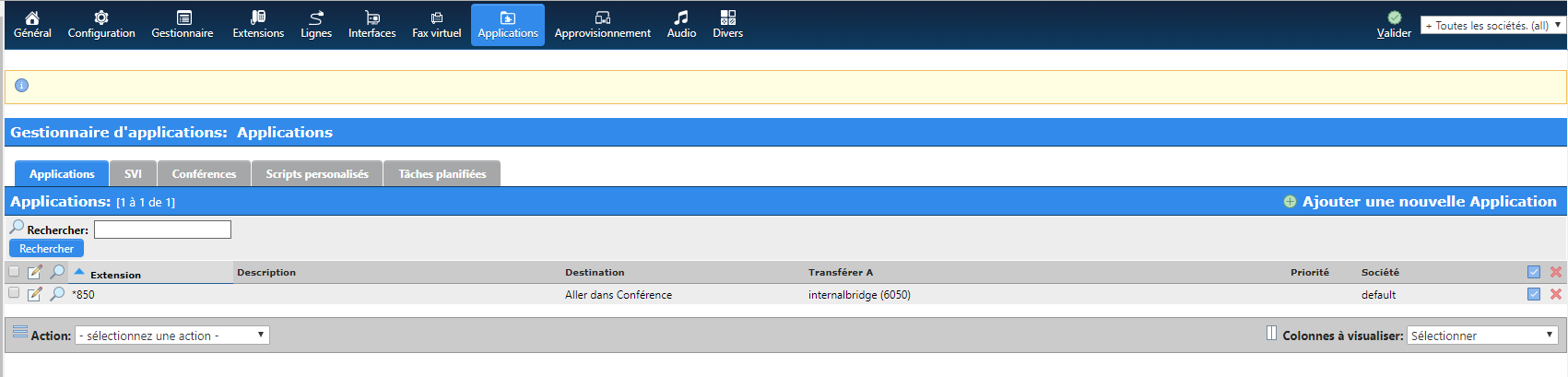
Task: Open the Interfaces menu
Action: (372, 25)
